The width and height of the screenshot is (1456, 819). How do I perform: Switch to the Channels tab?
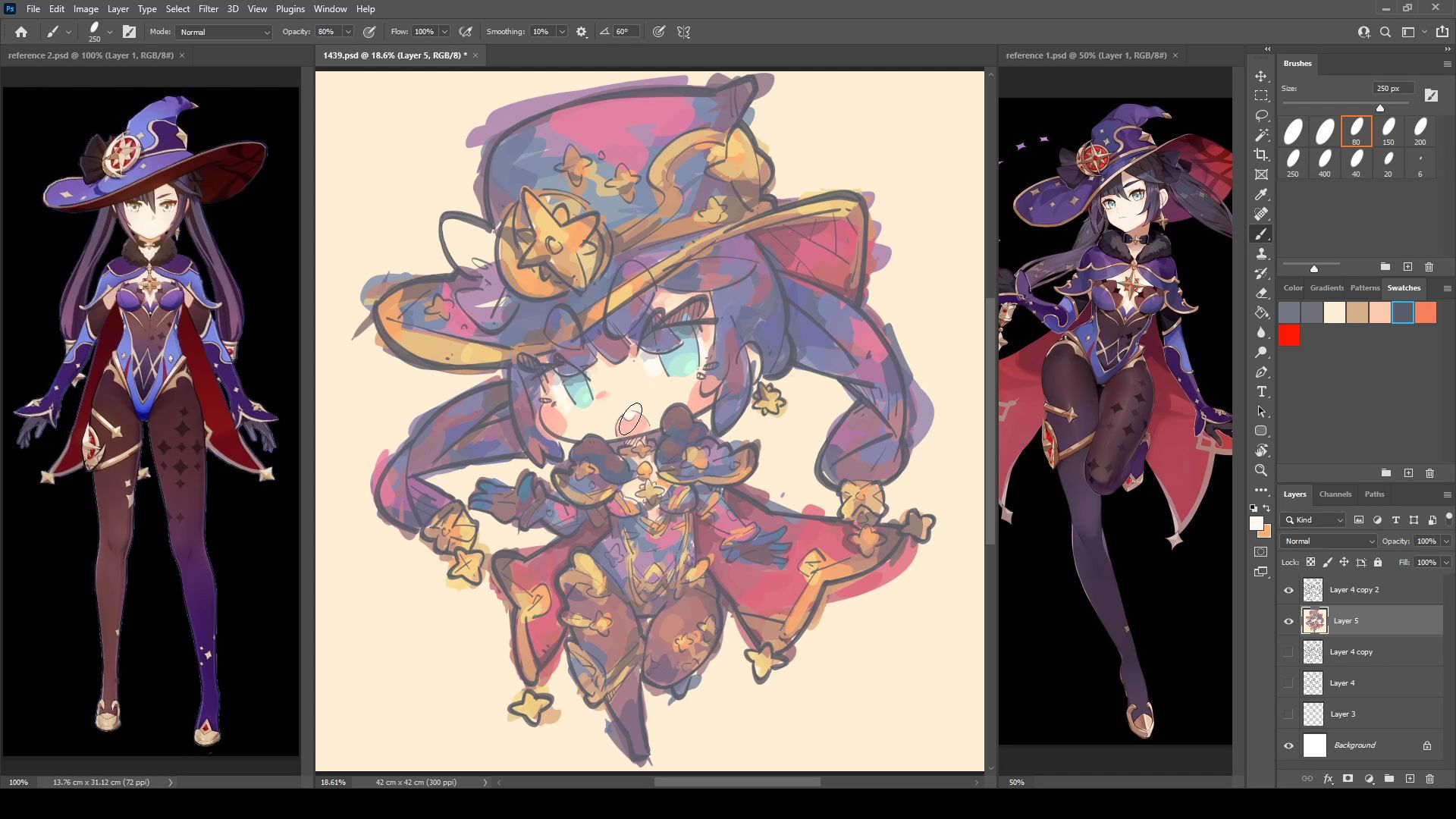1335,494
